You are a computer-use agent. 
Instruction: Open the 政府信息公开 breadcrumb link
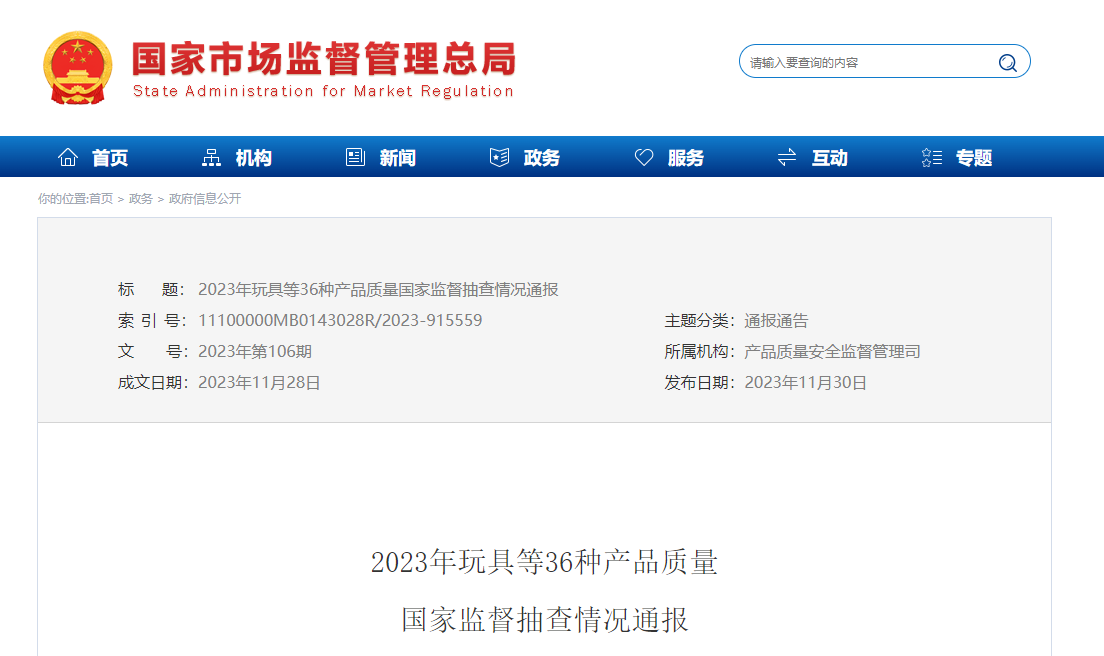pos(207,199)
